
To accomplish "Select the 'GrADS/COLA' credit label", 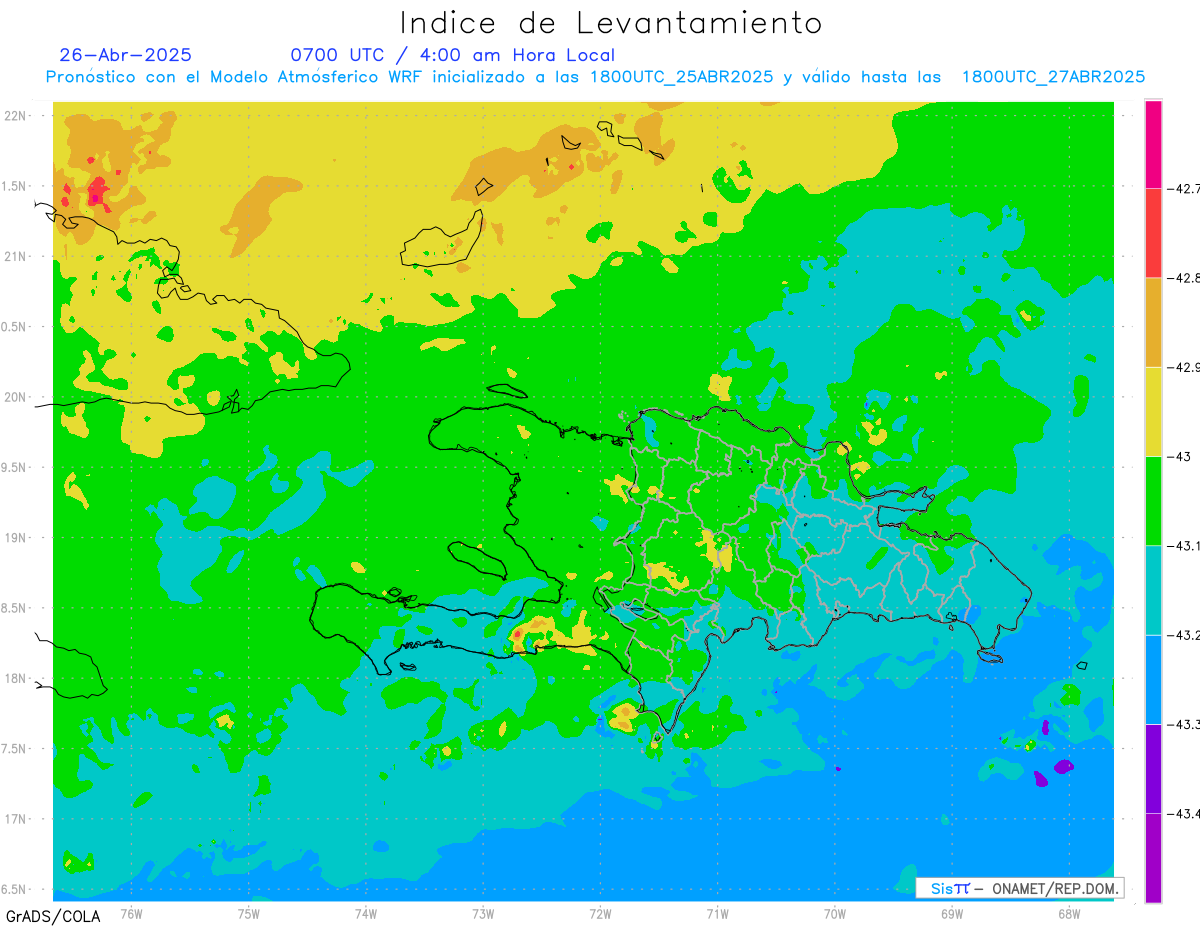I will (x=51, y=916).
